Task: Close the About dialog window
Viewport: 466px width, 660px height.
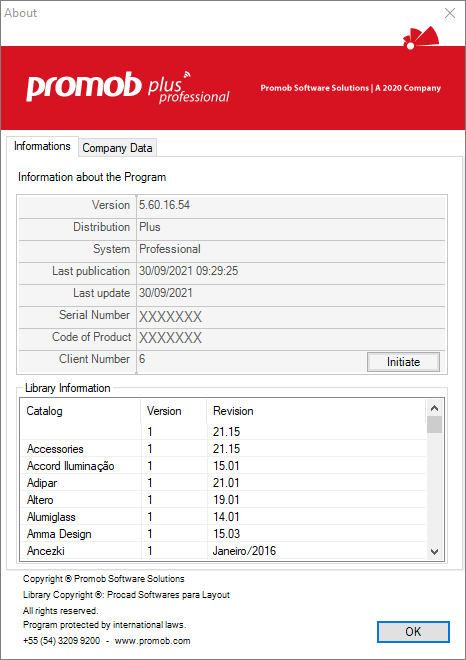Action: pos(450,13)
